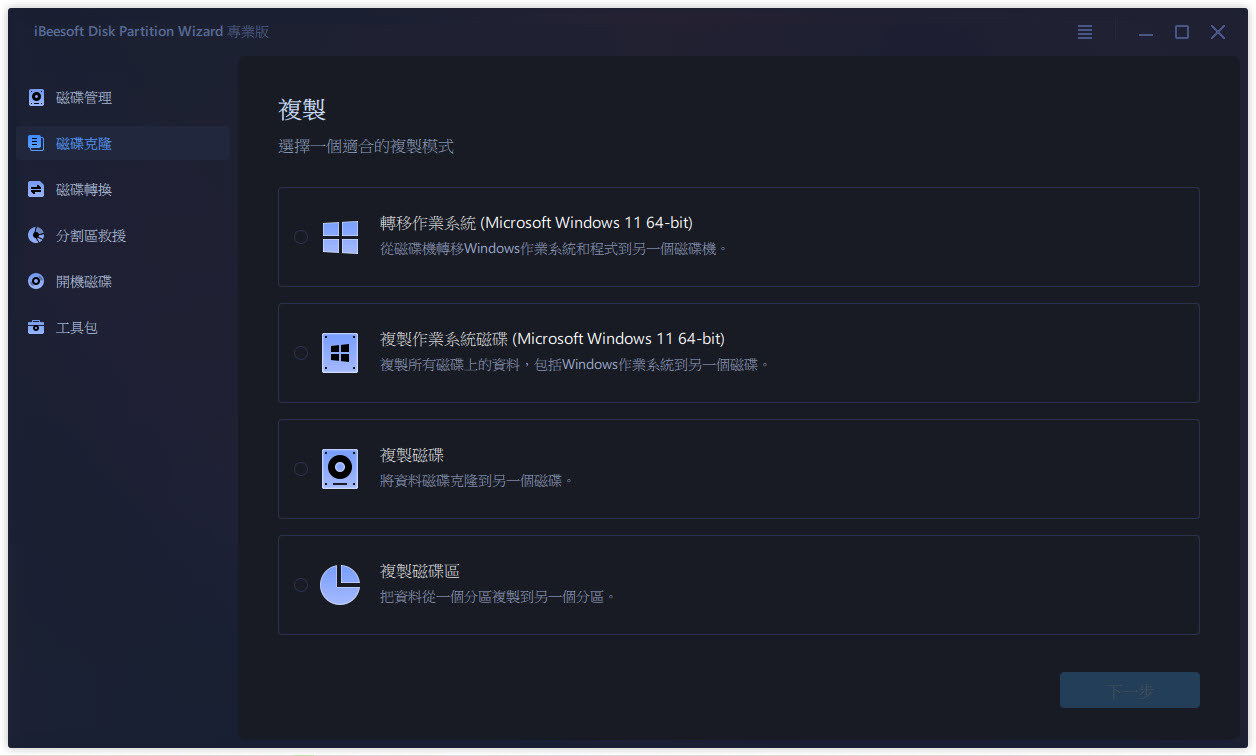Select the 複製磁碟區 radio button

click(x=301, y=585)
